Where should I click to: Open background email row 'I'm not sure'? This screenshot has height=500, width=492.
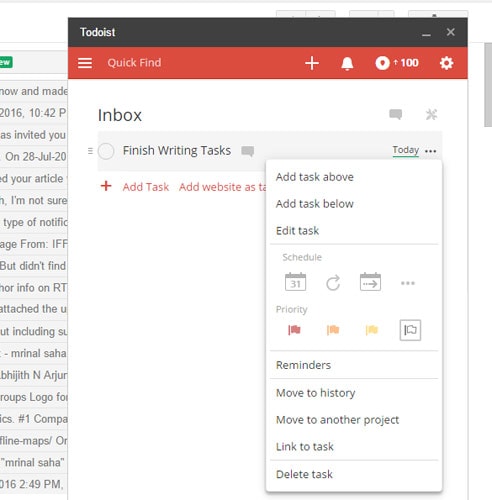(33, 200)
